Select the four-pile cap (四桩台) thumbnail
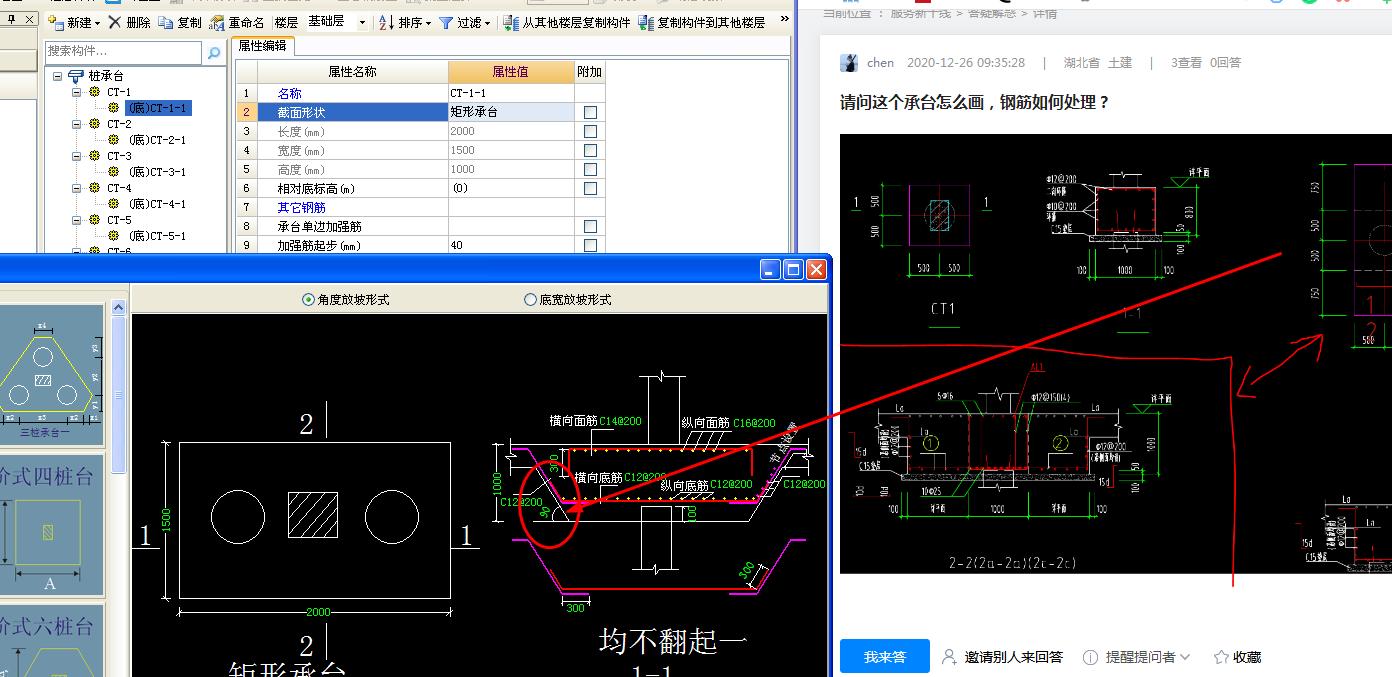This screenshot has height=677, width=1392. [x=50, y=523]
